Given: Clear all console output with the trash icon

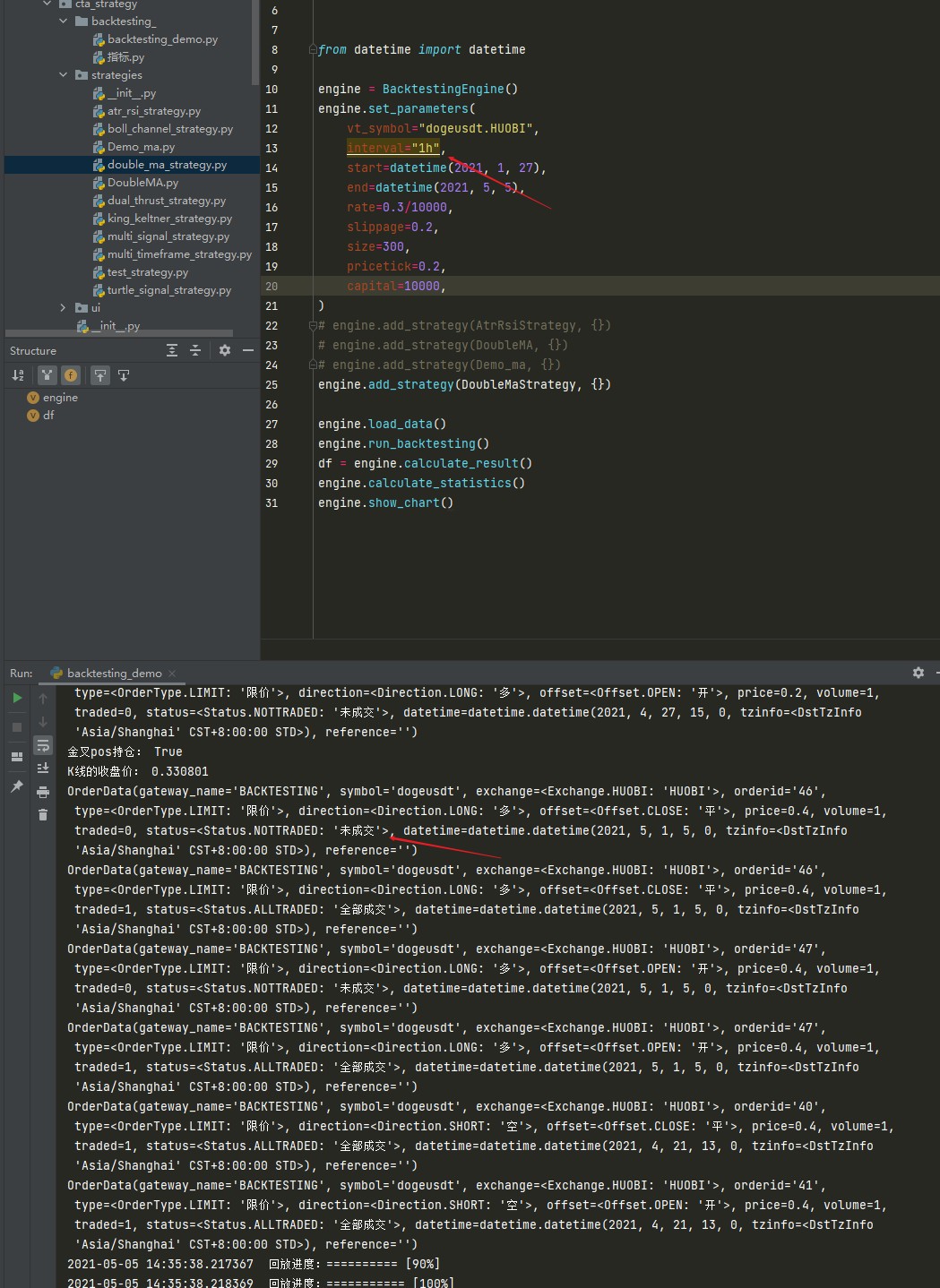Looking at the screenshot, I should [x=43, y=815].
